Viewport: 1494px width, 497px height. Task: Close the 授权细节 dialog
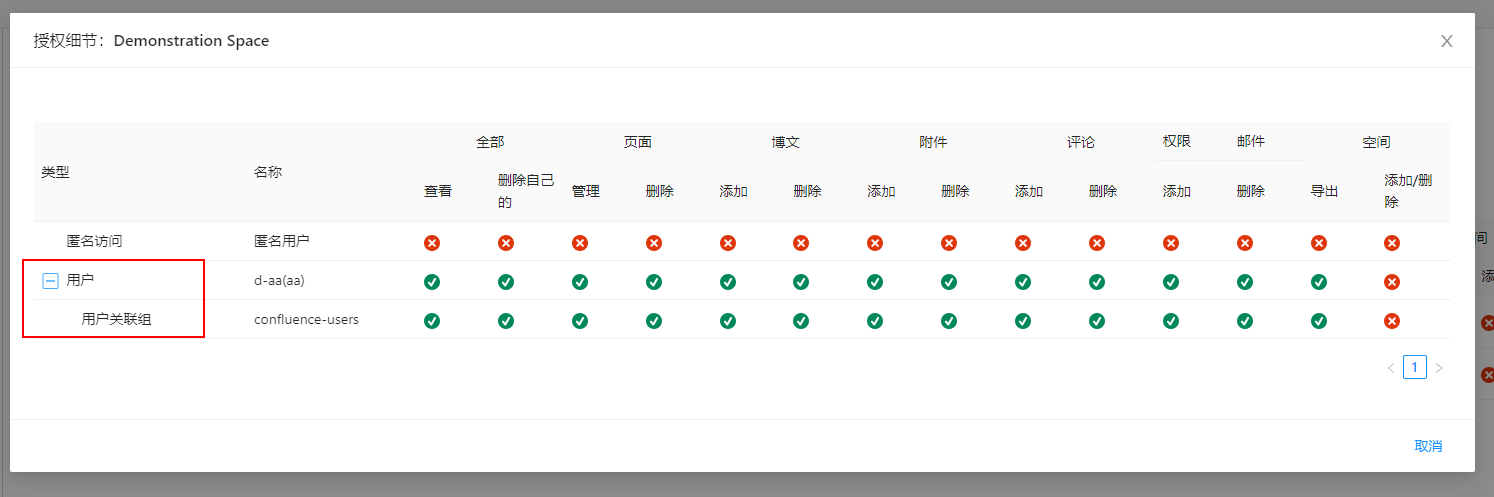coord(1446,41)
